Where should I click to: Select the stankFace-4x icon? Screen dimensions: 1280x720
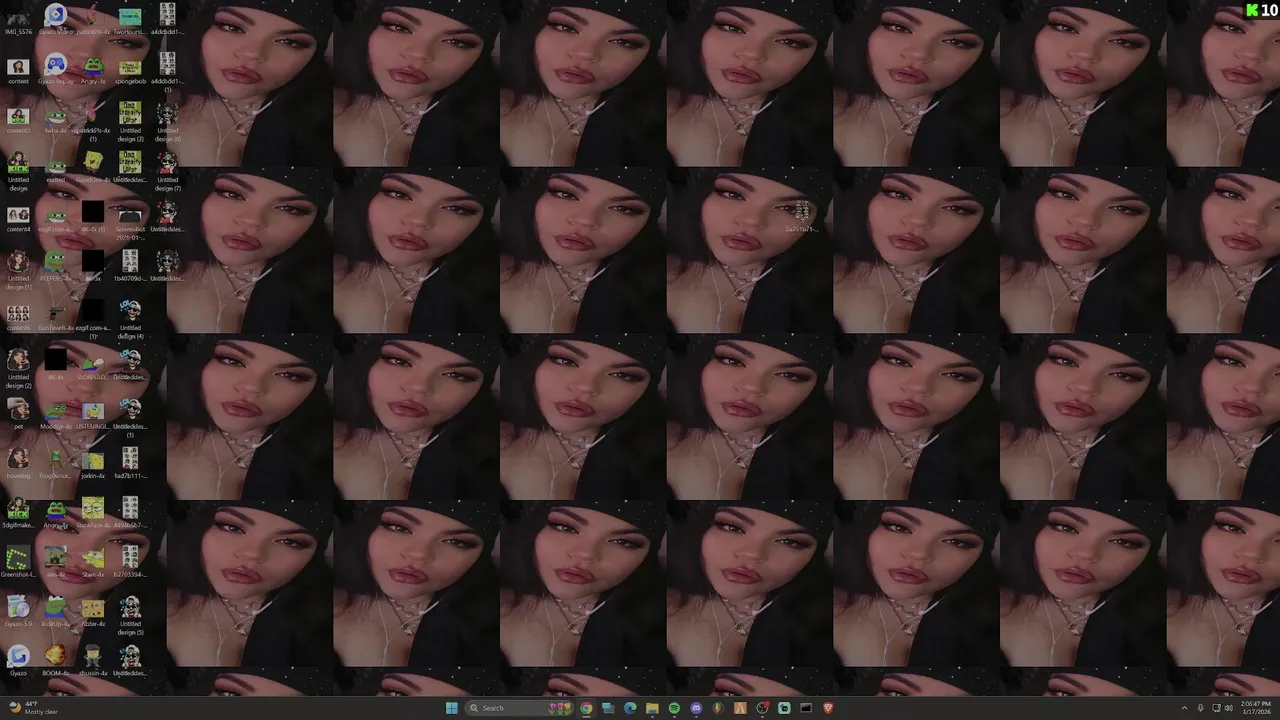(93, 513)
